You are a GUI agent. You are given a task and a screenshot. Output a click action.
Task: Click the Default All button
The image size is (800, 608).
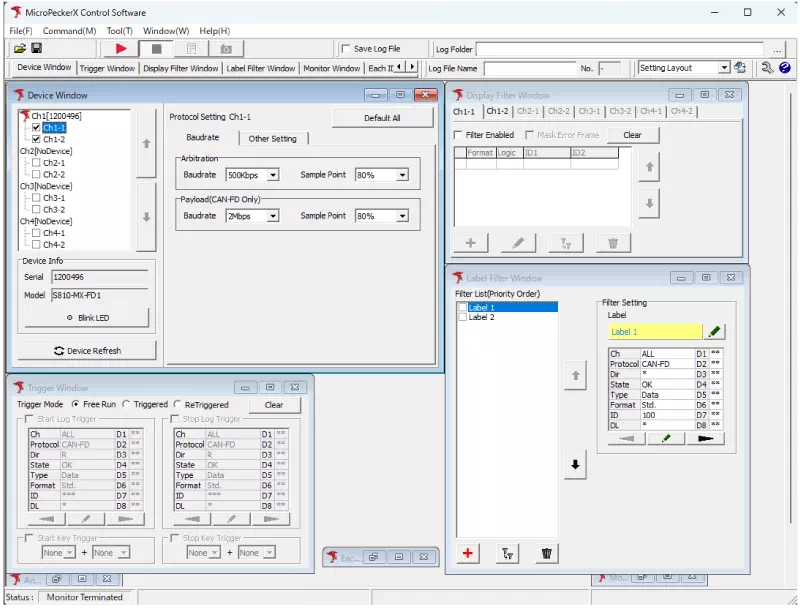(382, 117)
